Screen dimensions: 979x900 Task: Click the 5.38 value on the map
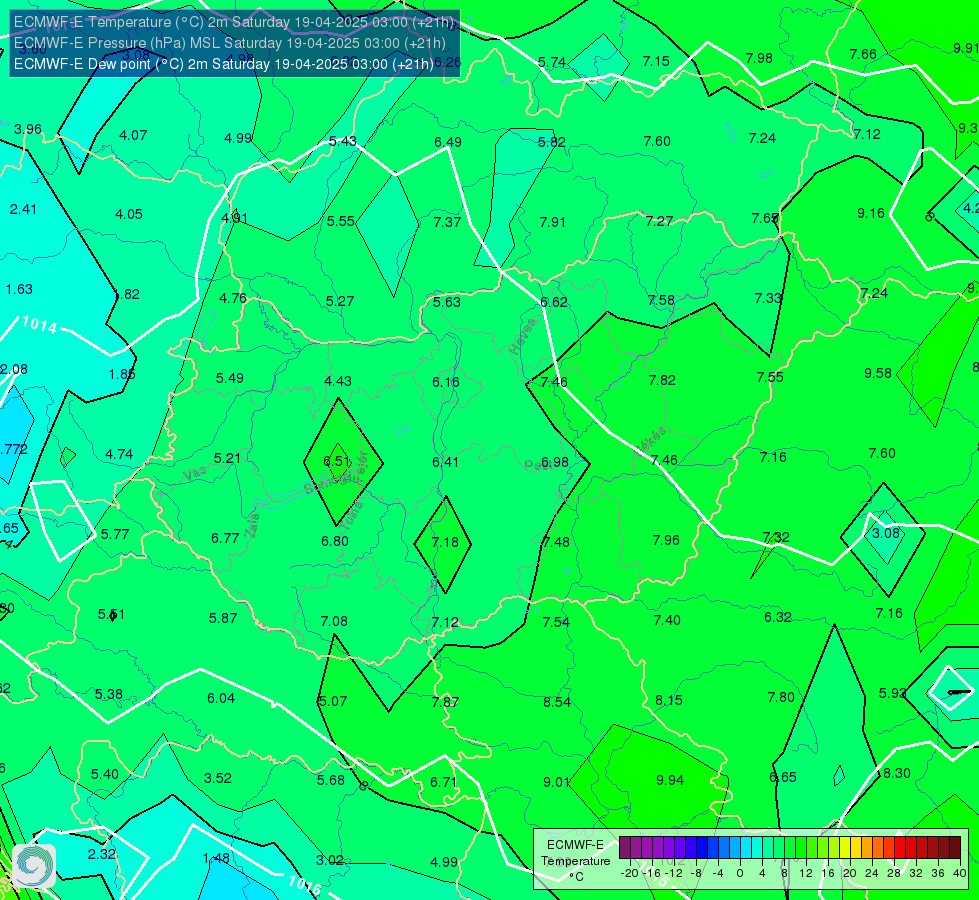click(x=109, y=695)
